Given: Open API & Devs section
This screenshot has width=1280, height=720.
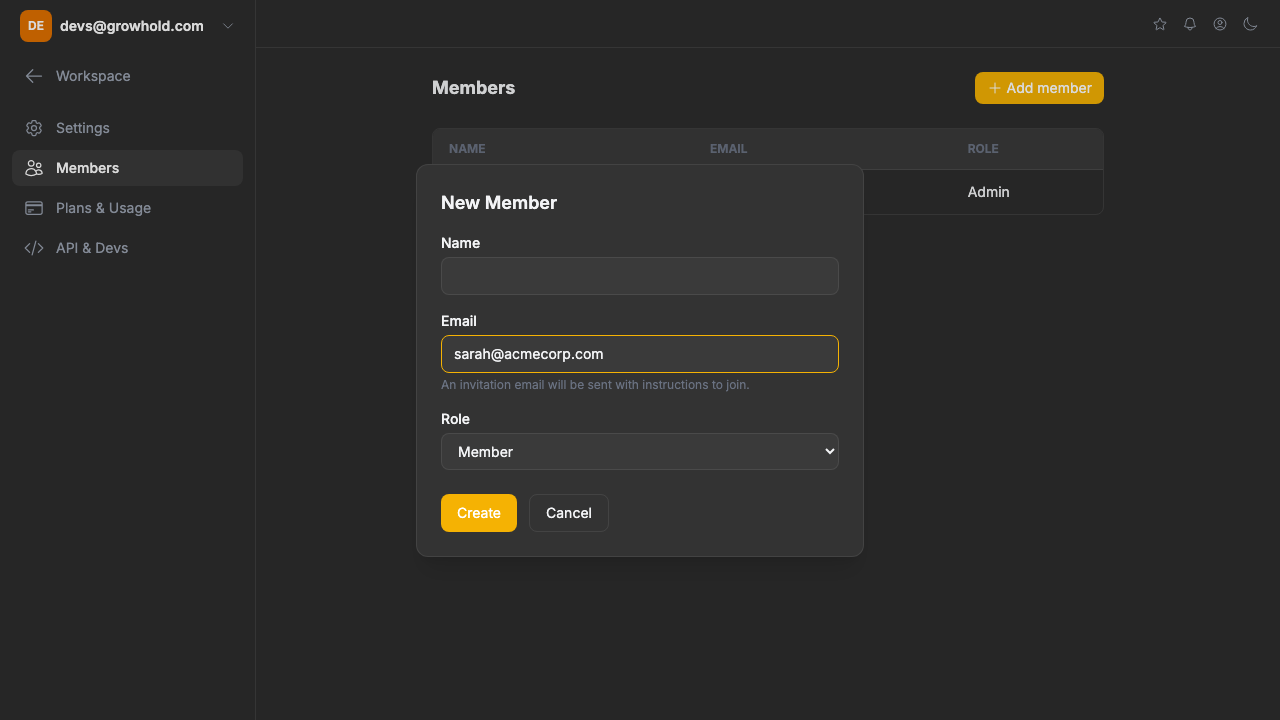Looking at the screenshot, I should click(x=92, y=248).
